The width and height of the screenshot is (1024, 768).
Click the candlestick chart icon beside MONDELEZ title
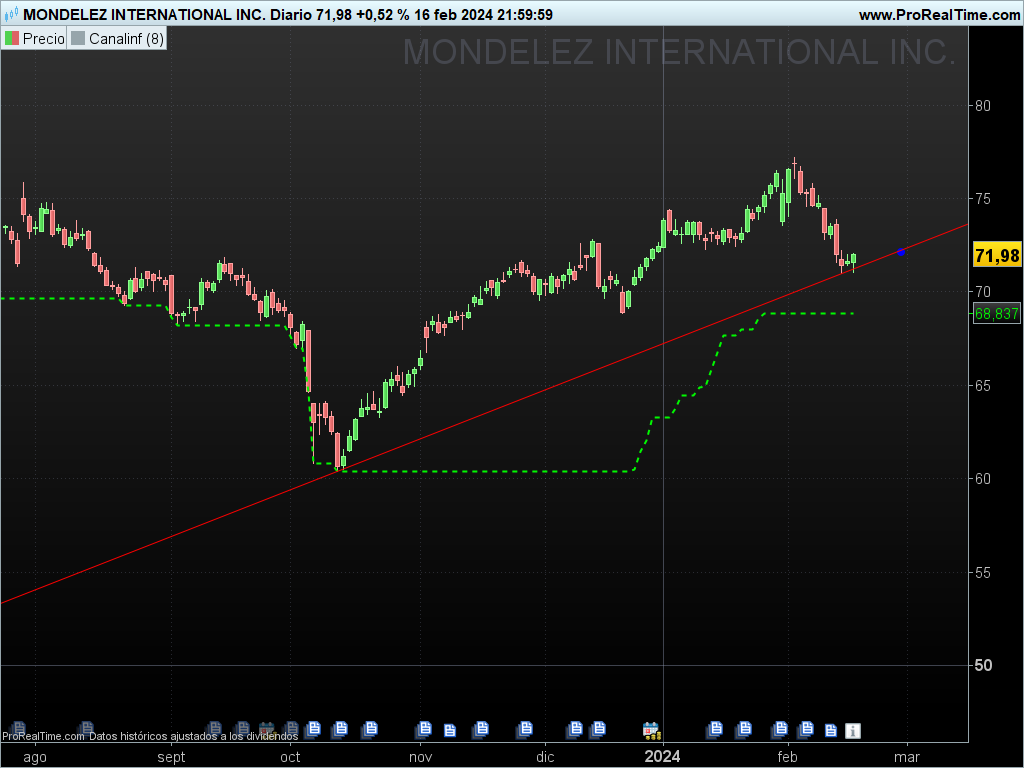coord(12,14)
